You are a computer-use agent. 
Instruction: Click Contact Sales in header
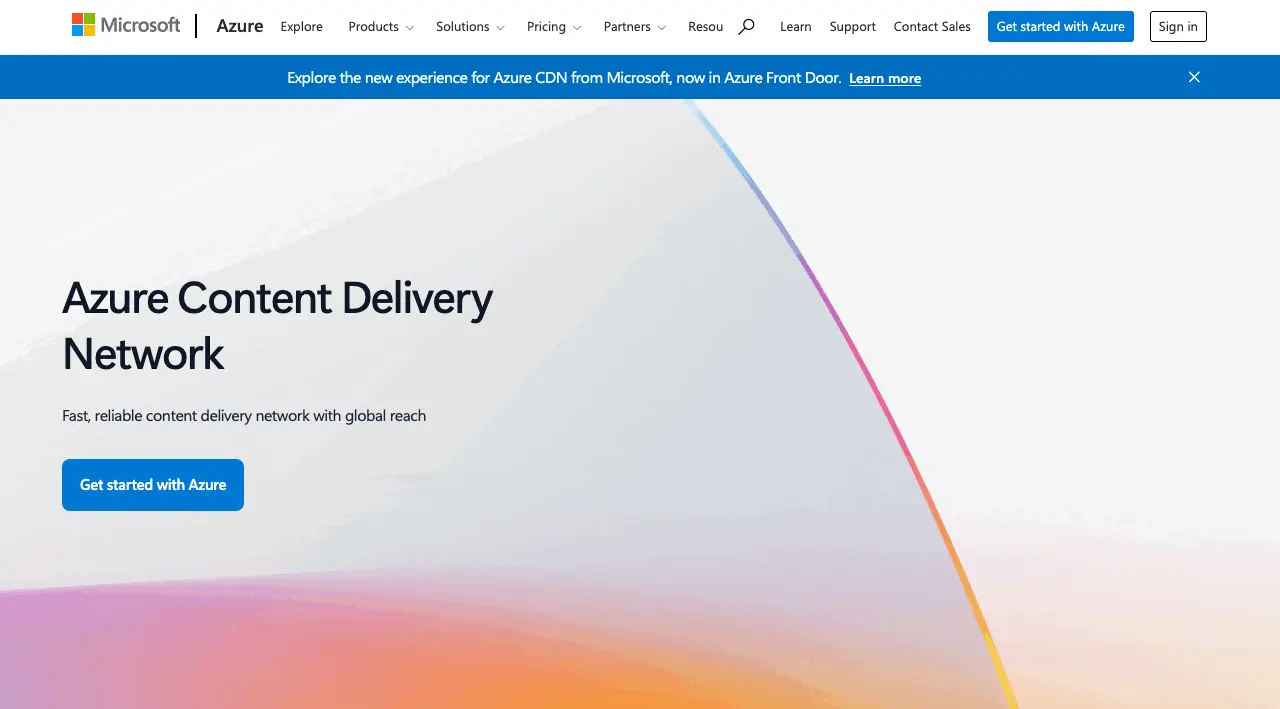tap(932, 27)
